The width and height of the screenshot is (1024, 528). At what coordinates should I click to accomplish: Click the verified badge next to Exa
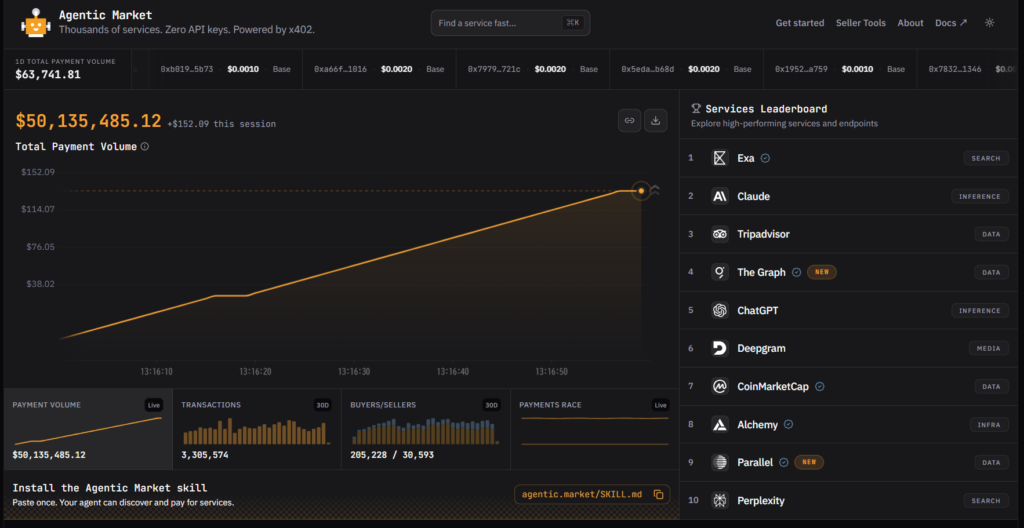[765, 158]
